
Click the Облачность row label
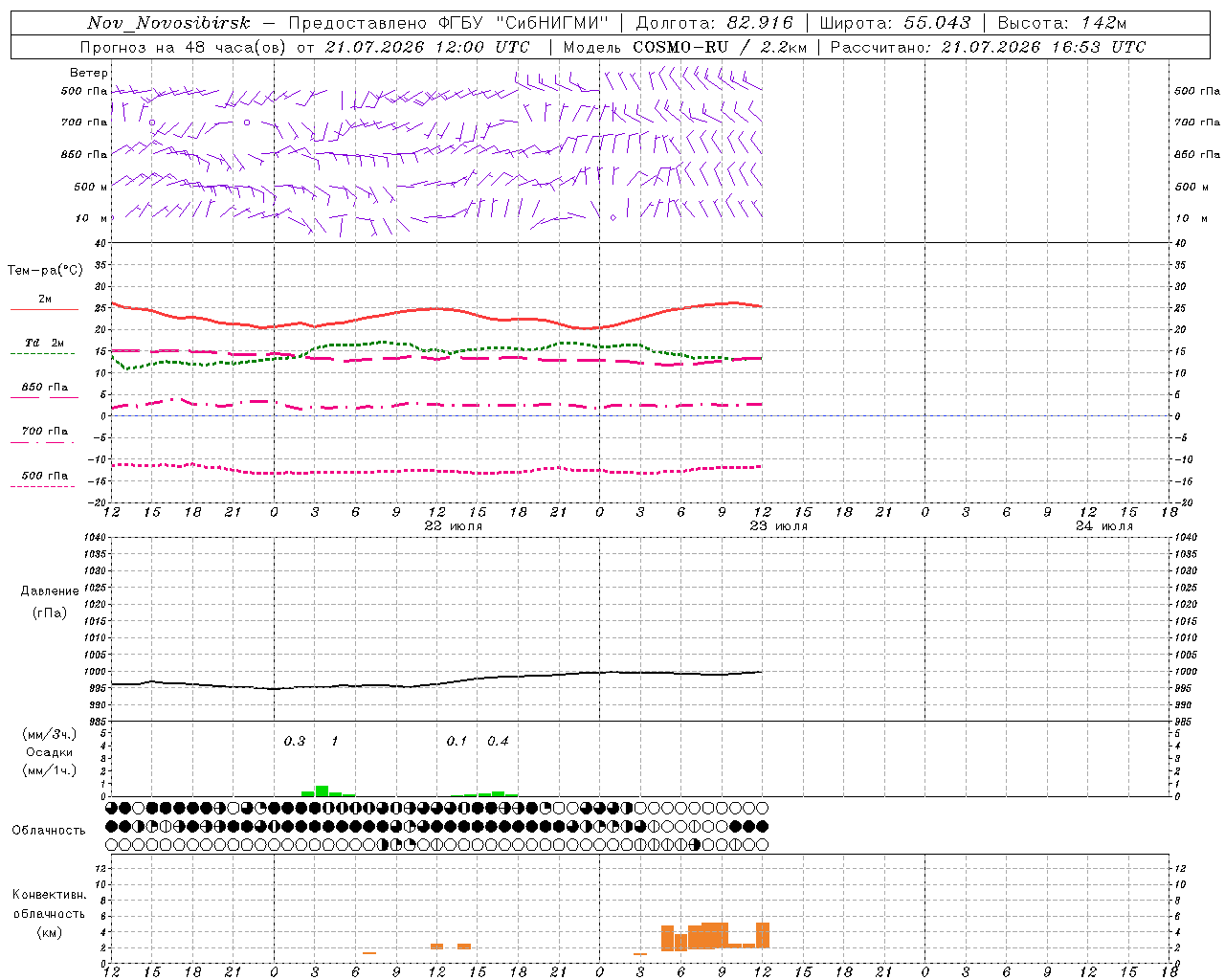[49, 830]
